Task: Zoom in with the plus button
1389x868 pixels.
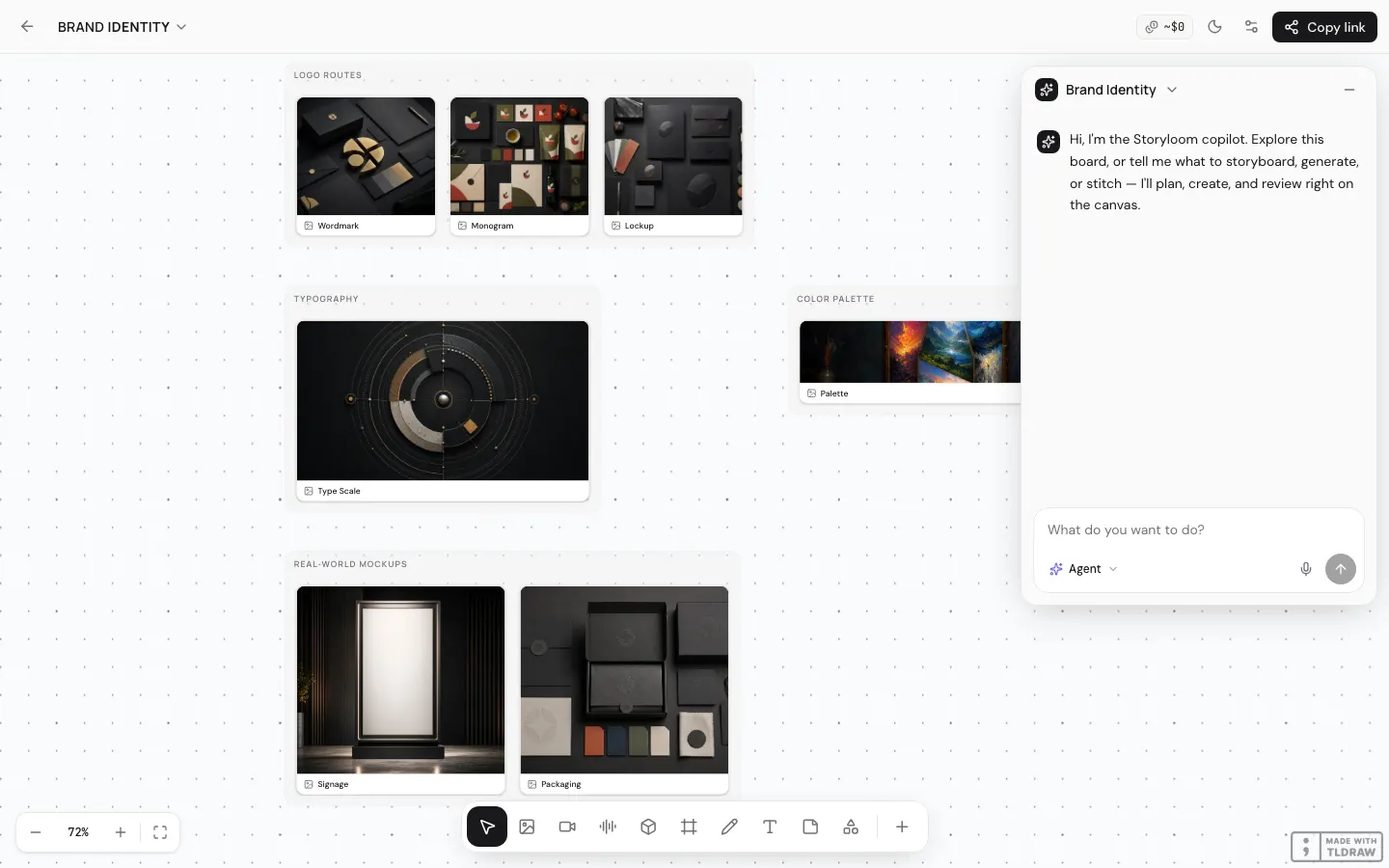Action: pyautogui.click(x=121, y=832)
